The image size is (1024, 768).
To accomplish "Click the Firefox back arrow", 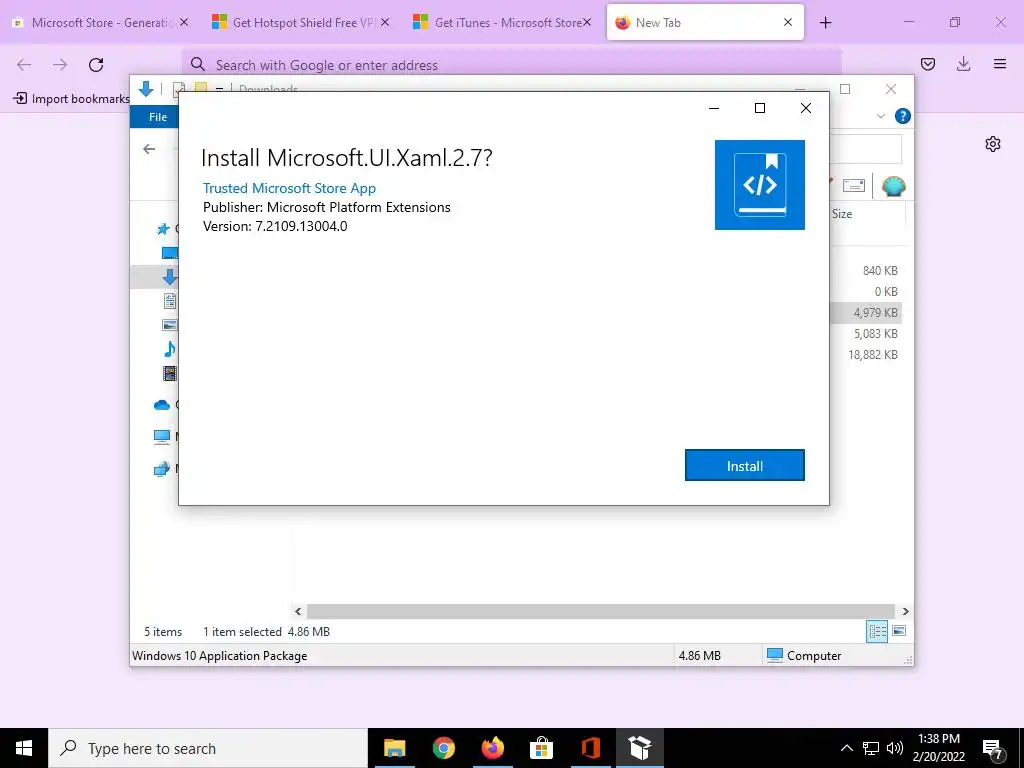I will [24, 64].
